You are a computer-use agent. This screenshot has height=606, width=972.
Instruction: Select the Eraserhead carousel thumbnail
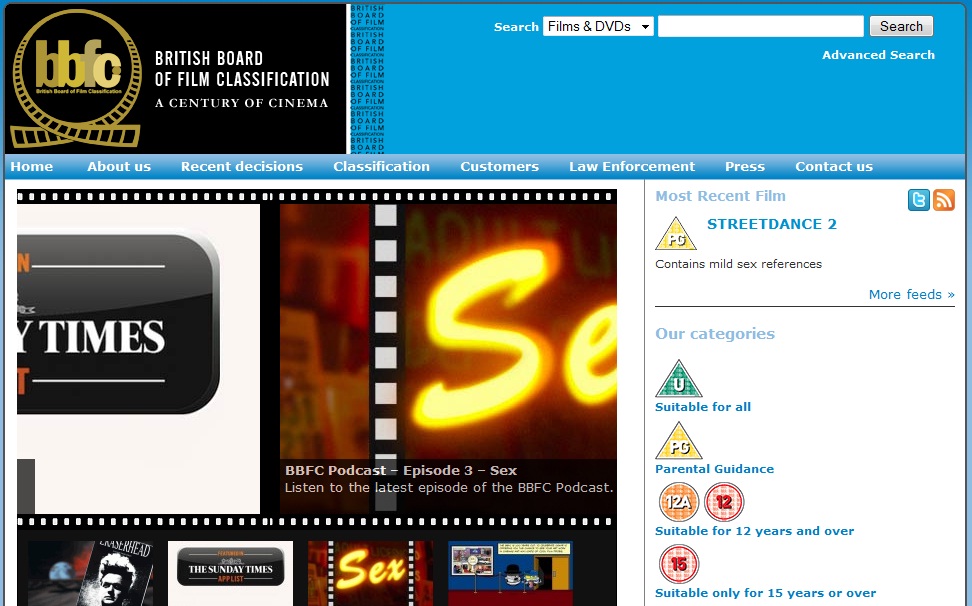(x=91, y=573)
